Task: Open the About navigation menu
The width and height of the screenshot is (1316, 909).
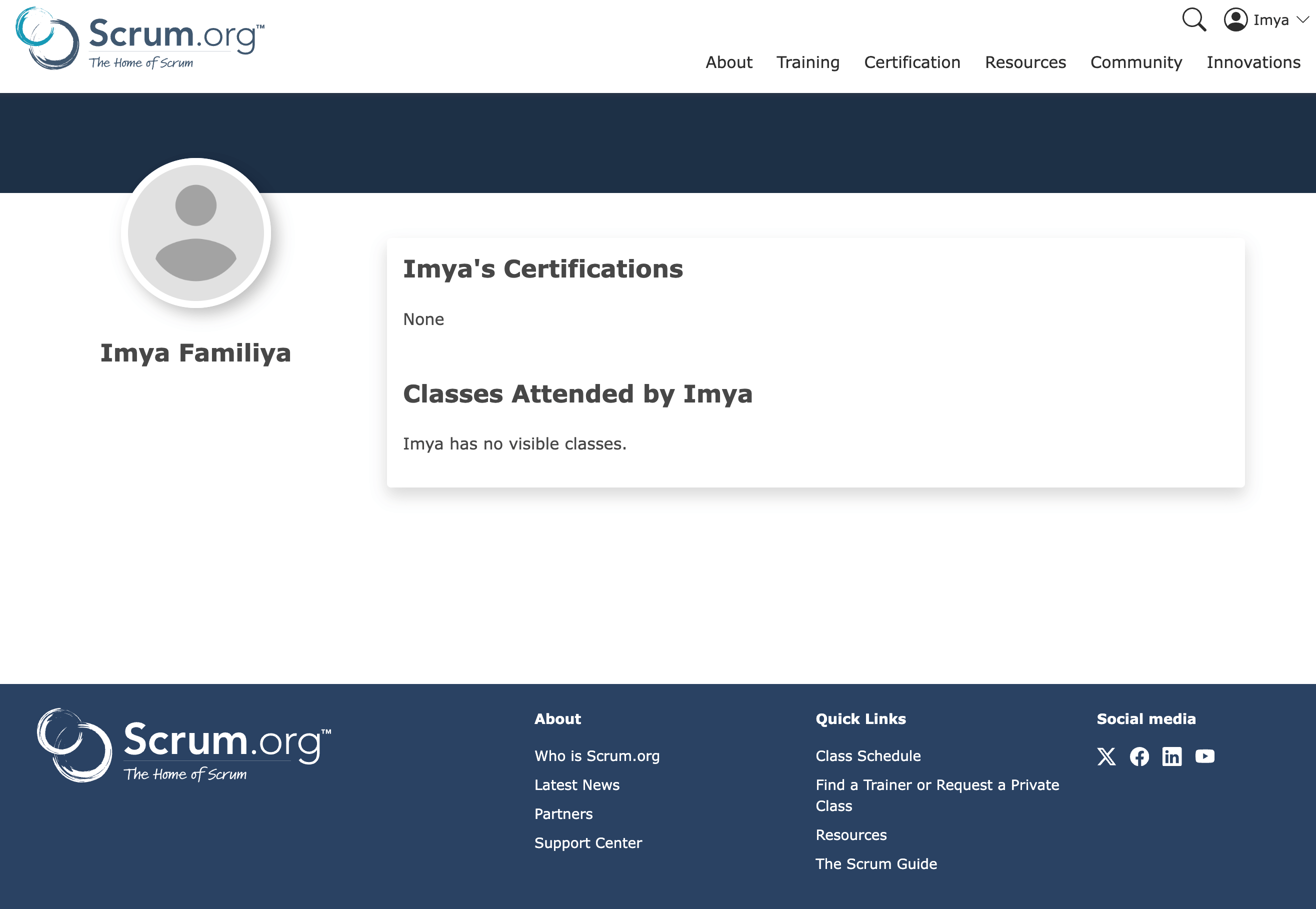Action: [x=729, y=62]
